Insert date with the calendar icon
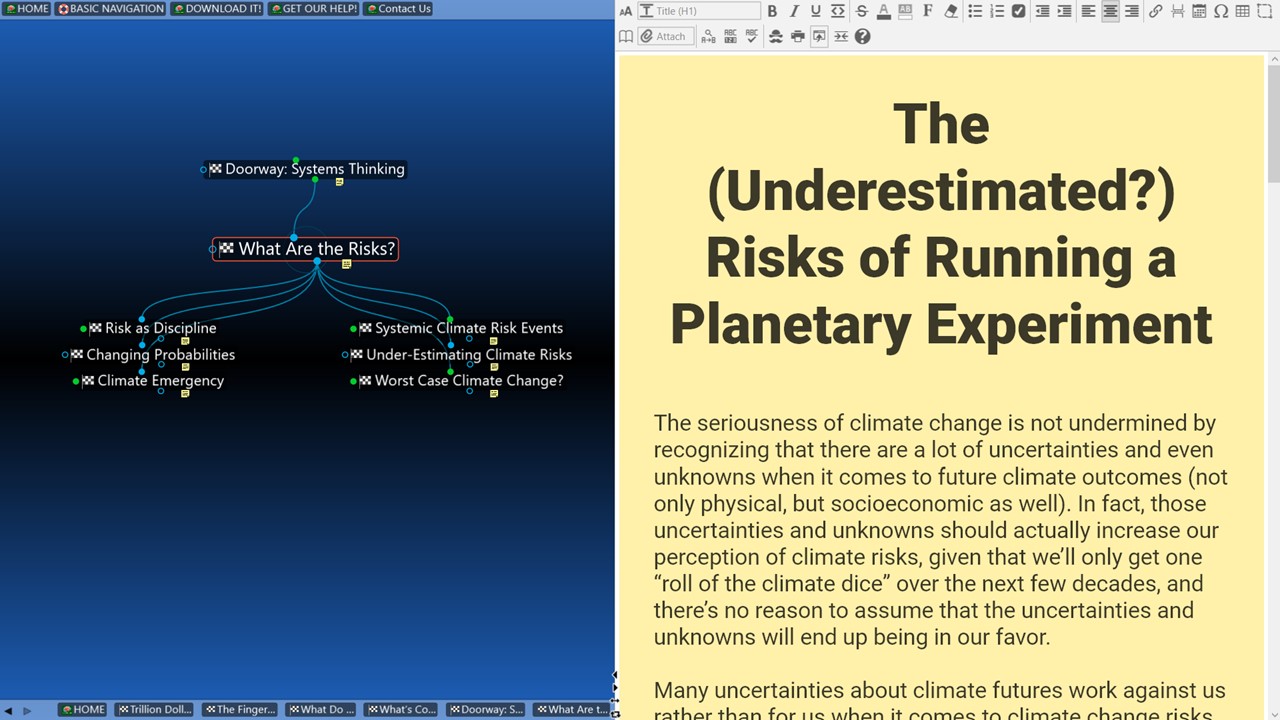 tap(1199, 11)
